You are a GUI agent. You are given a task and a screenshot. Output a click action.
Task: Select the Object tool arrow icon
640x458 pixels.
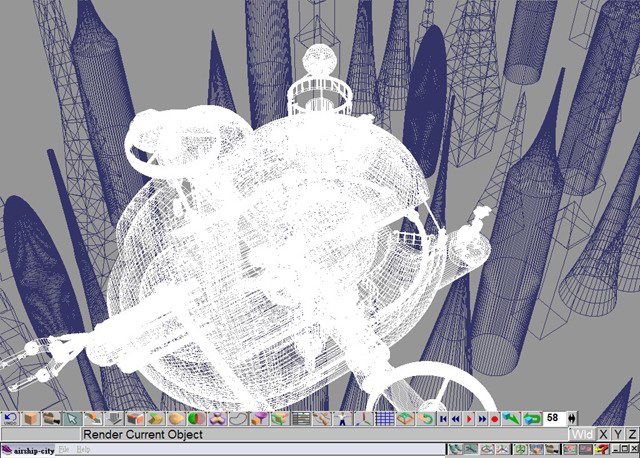72,419
